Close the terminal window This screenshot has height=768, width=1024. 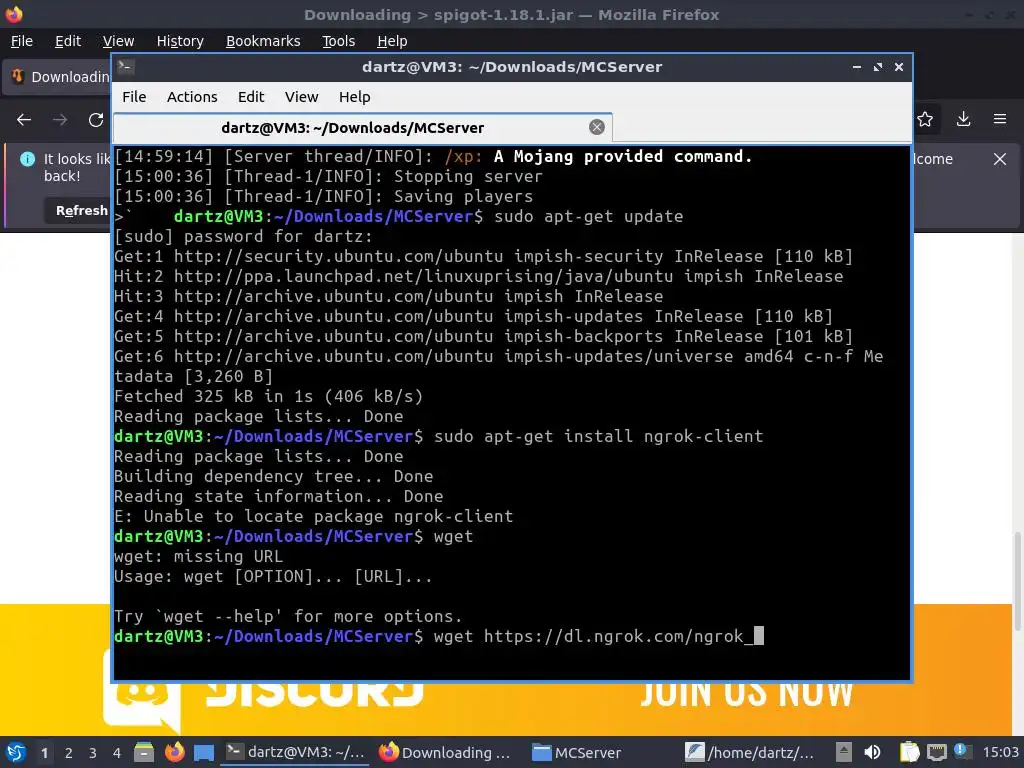coord(899,67)
